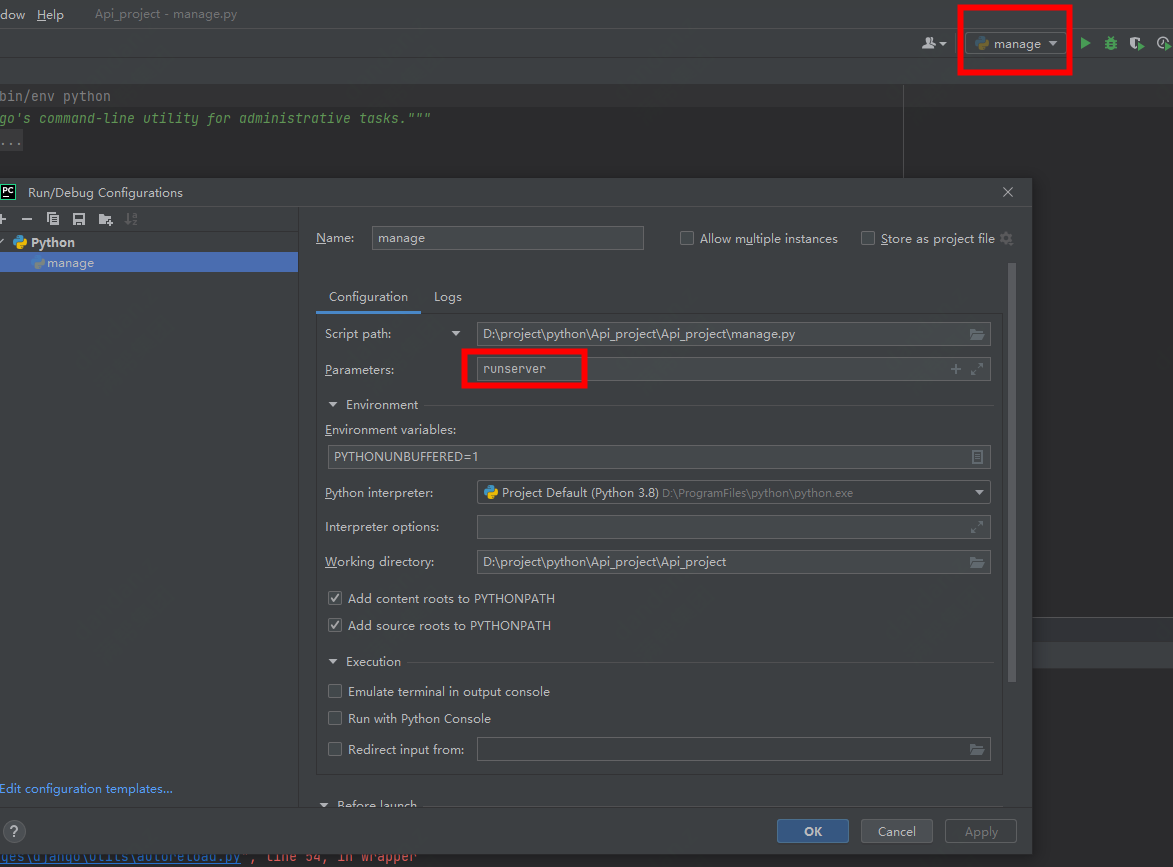
Task: Open the Help menu
Action: tap(50, 14)
